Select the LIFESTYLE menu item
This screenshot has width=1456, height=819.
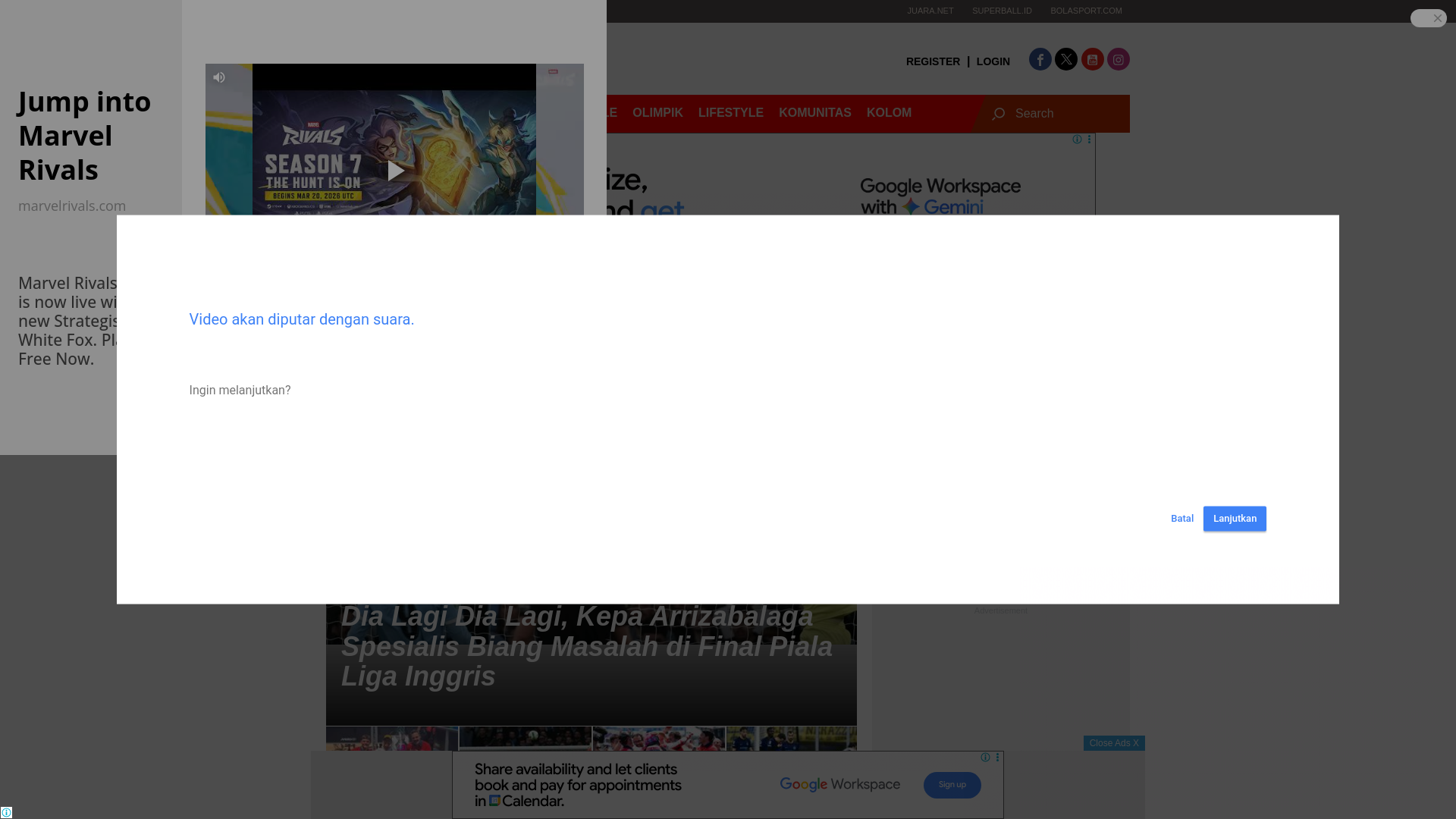pos(731,113)
